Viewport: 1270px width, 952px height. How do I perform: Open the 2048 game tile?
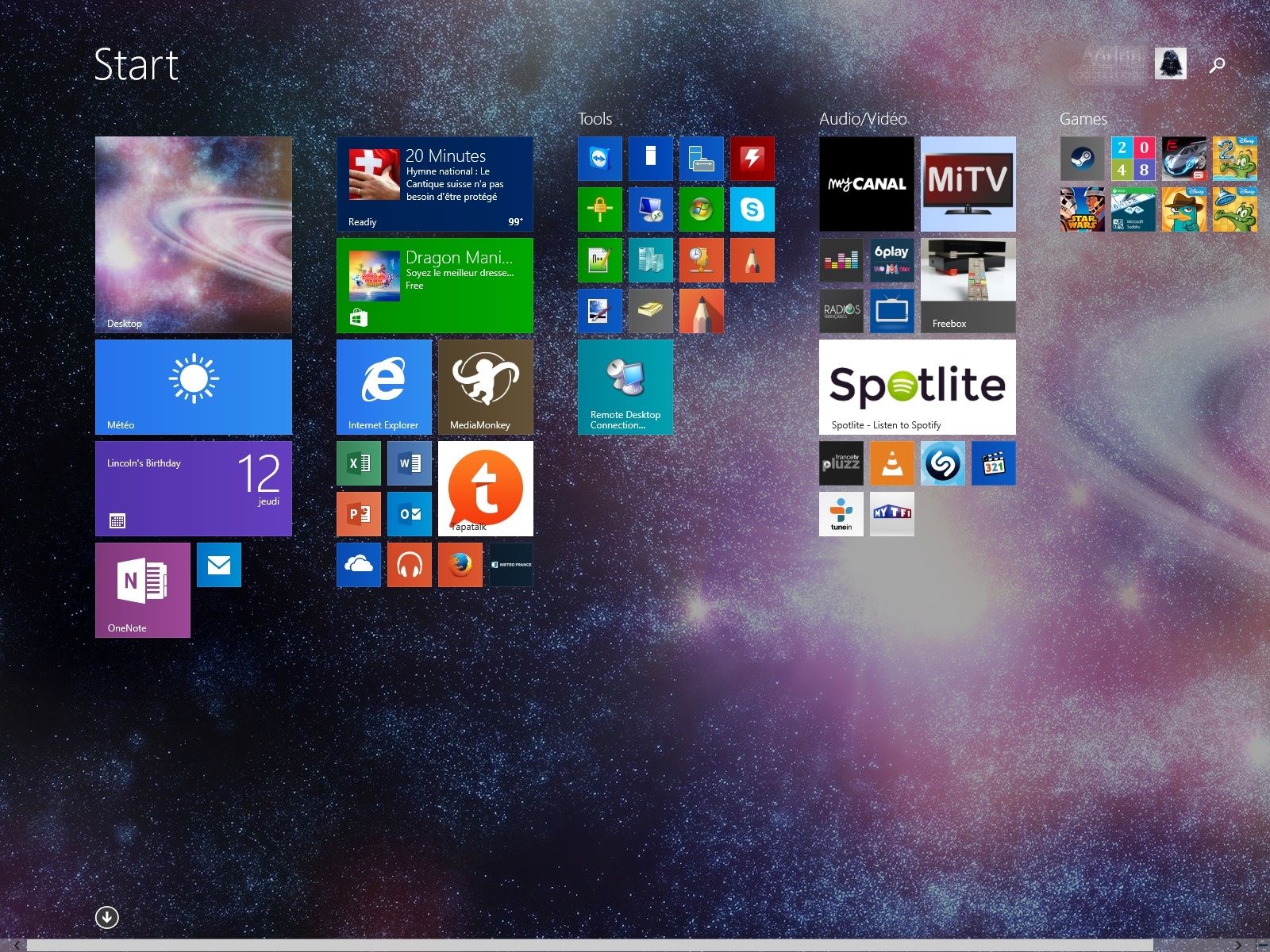click(1133, 159)
